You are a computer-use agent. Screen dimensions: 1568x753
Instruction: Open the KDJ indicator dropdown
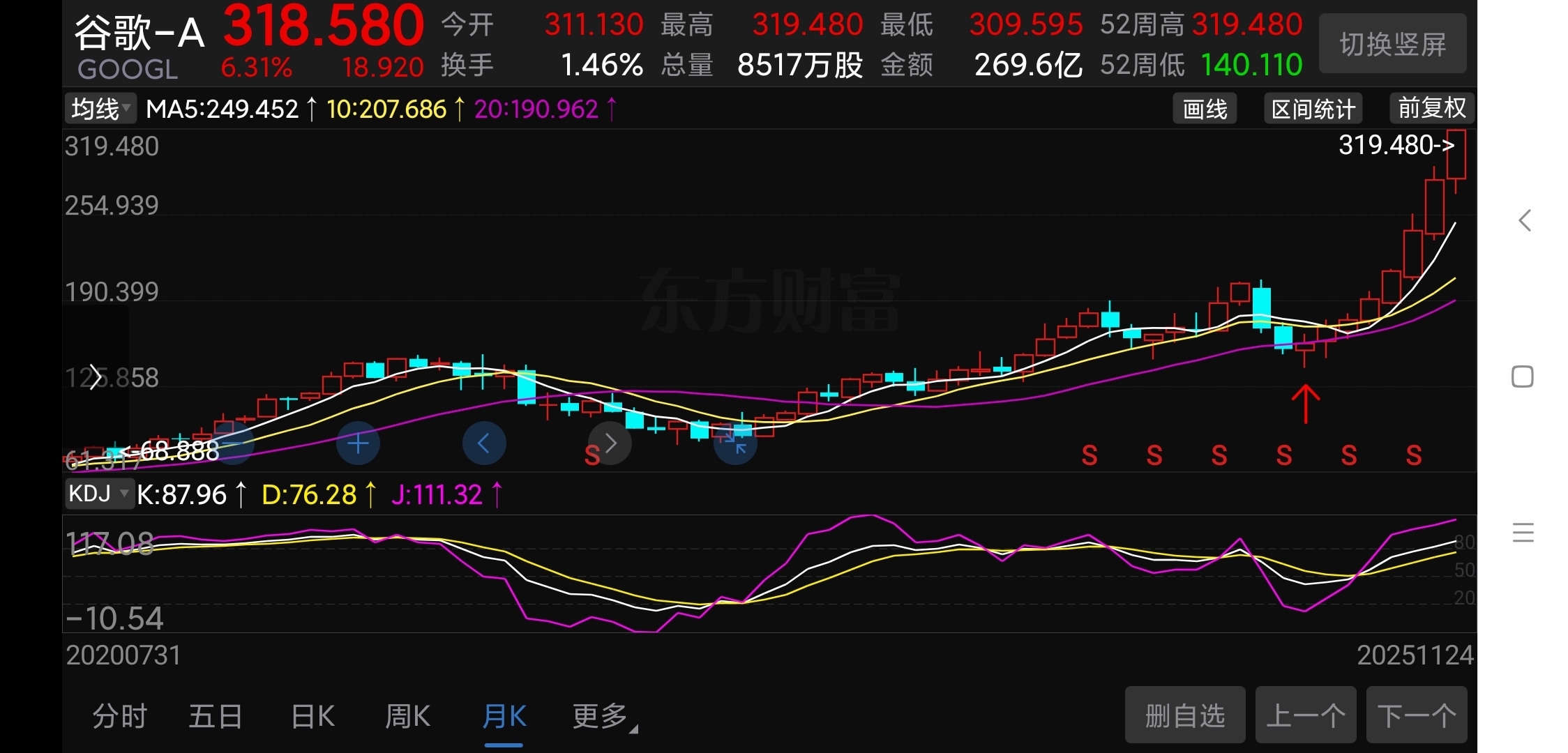click(98, 494)
